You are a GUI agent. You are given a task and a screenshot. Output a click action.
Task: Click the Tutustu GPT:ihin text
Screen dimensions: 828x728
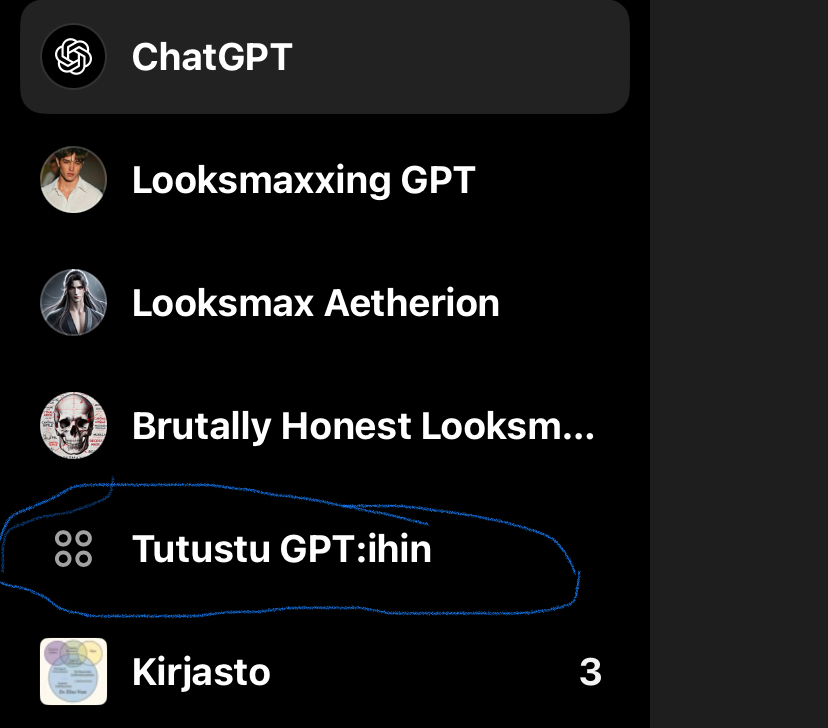pyautogui.click(x=281, y=550)
